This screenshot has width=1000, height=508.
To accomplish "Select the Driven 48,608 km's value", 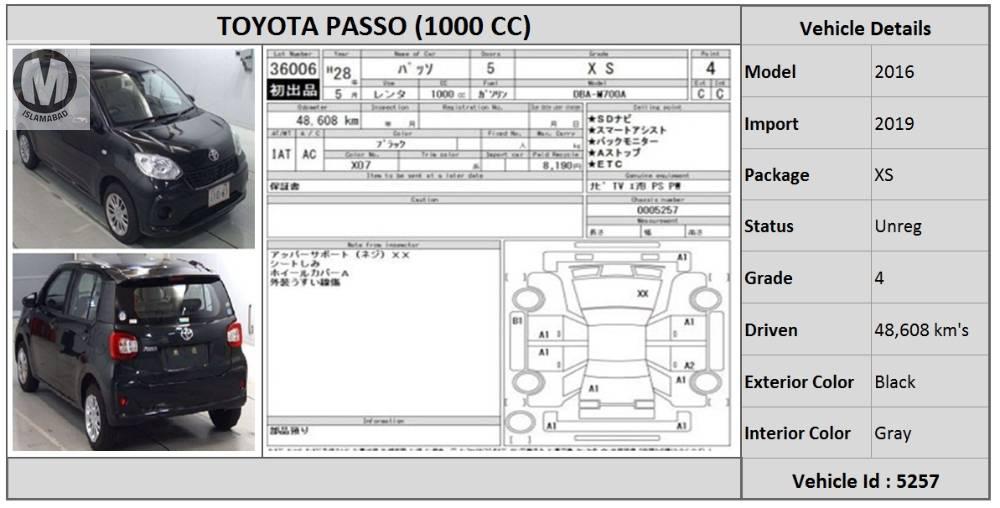I will tap(920, 330).
